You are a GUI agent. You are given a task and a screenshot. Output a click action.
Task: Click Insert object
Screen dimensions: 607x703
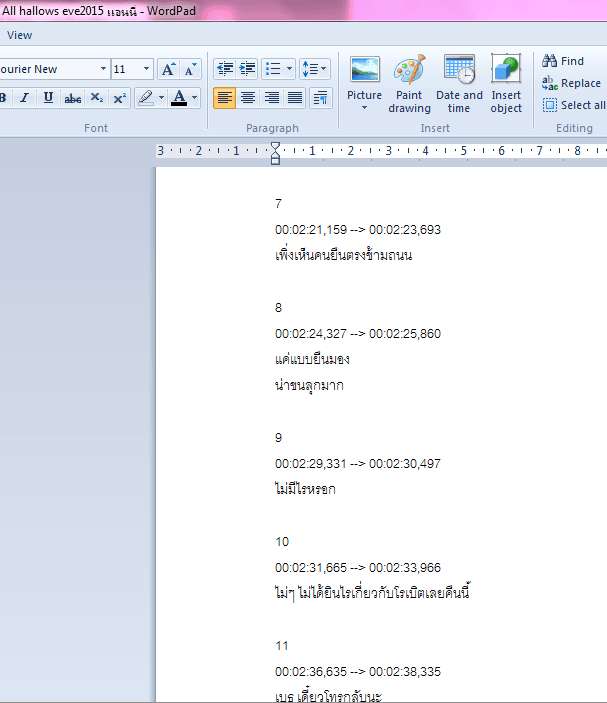506,83
